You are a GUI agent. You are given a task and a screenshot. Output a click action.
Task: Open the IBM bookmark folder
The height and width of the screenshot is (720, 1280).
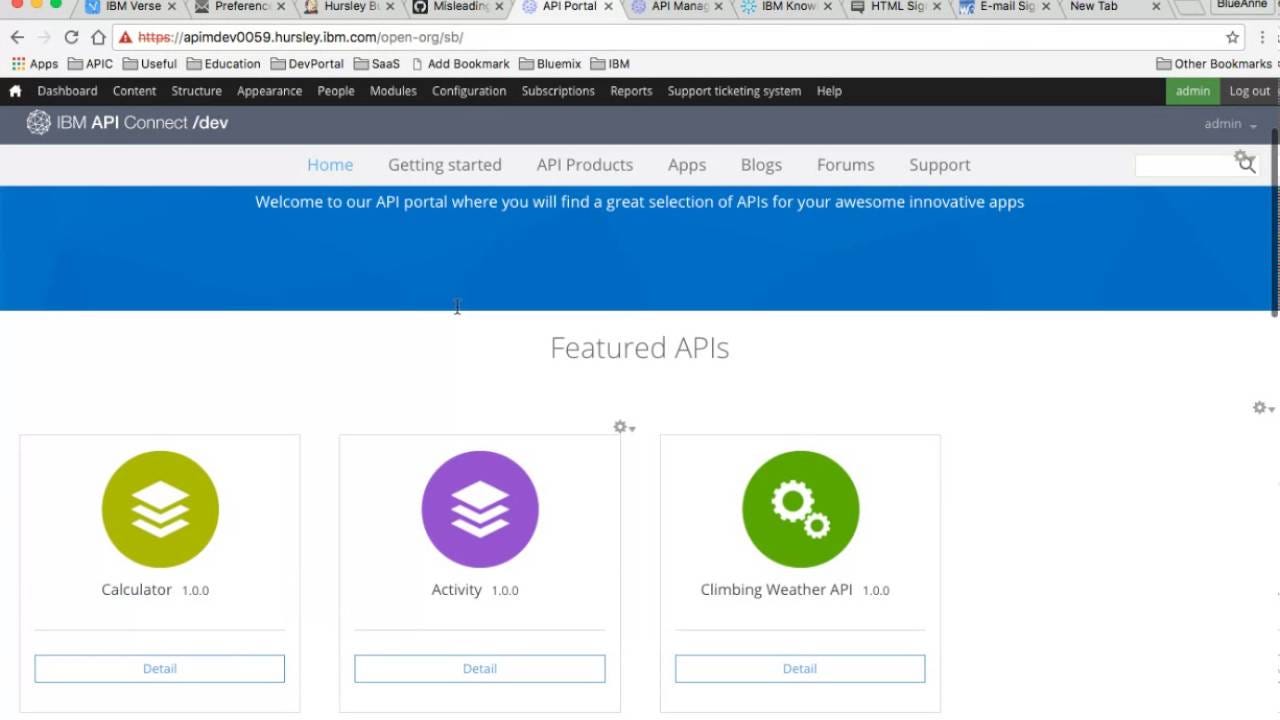coord(610,64)
